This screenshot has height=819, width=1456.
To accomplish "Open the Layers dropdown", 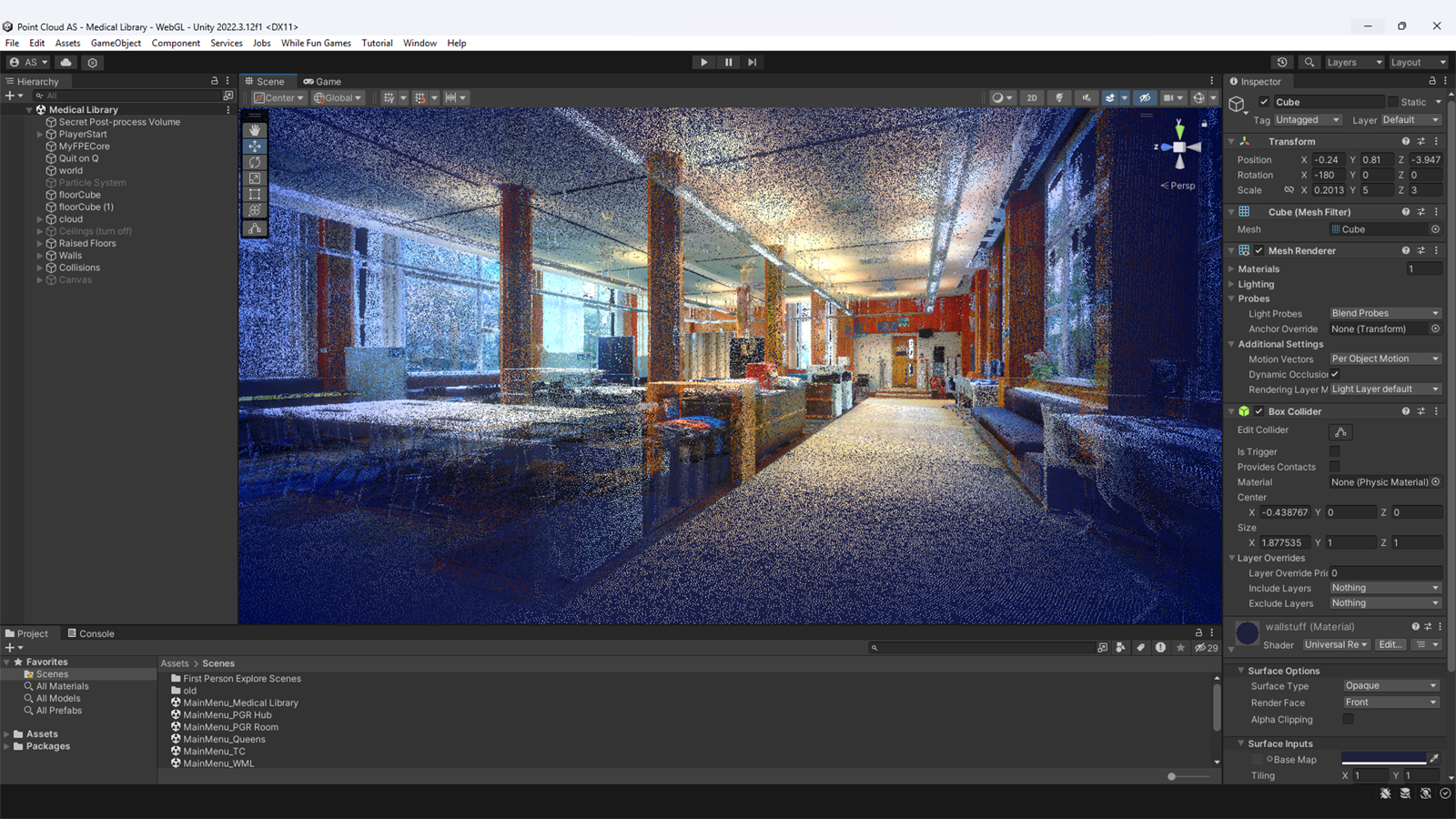I will pos(1354,62).
